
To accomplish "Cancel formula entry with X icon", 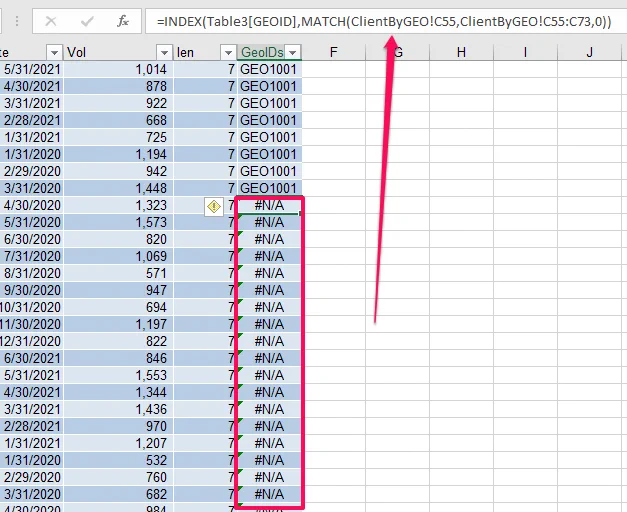I will [51, 21].
